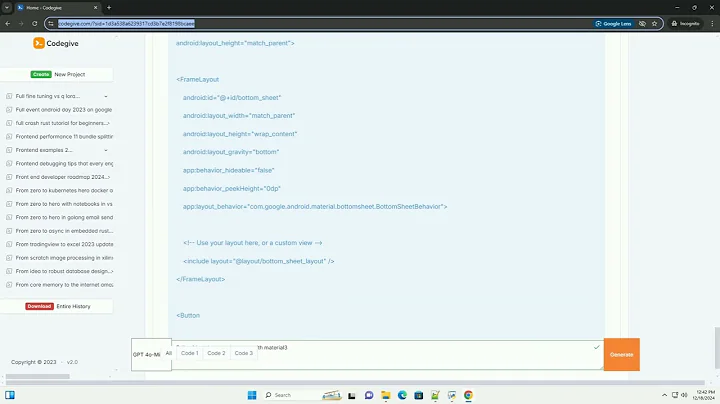Click the document icon beside 'Full event android day'

point(9,110)
